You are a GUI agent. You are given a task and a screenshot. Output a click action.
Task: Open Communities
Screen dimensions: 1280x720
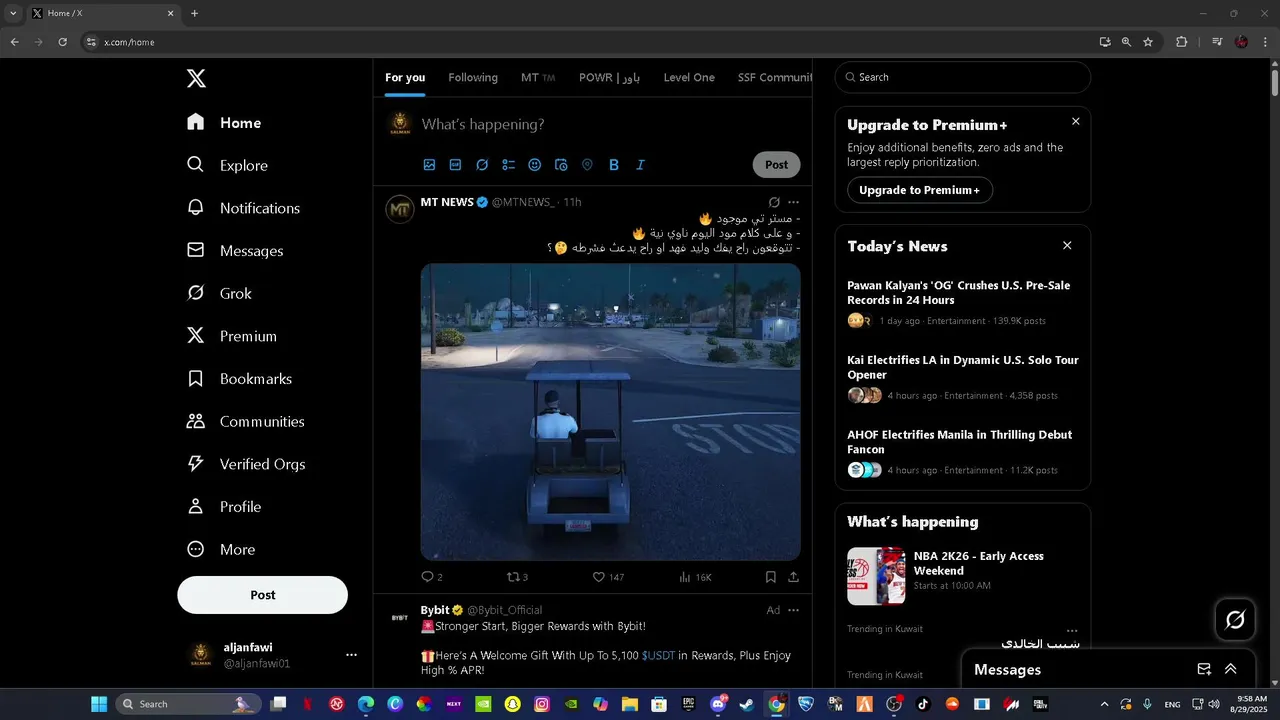246,421
